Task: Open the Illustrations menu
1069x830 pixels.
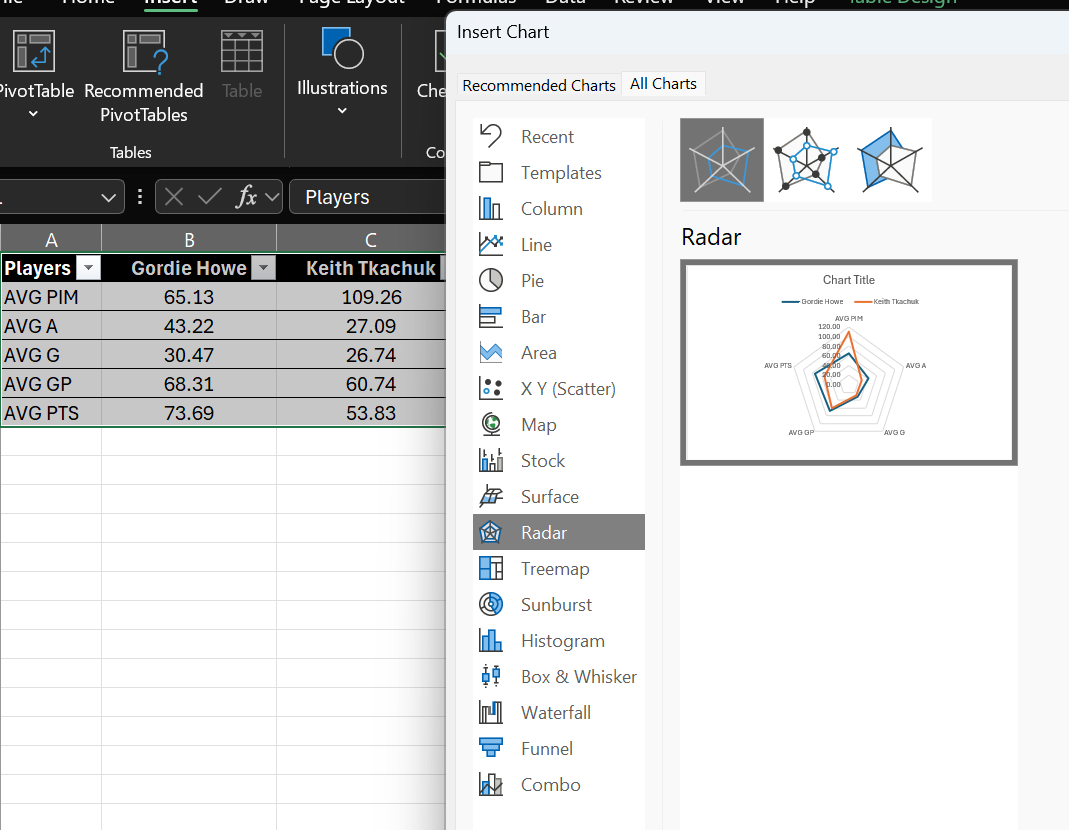Action: pyautogui.click(x=342, y=71)
